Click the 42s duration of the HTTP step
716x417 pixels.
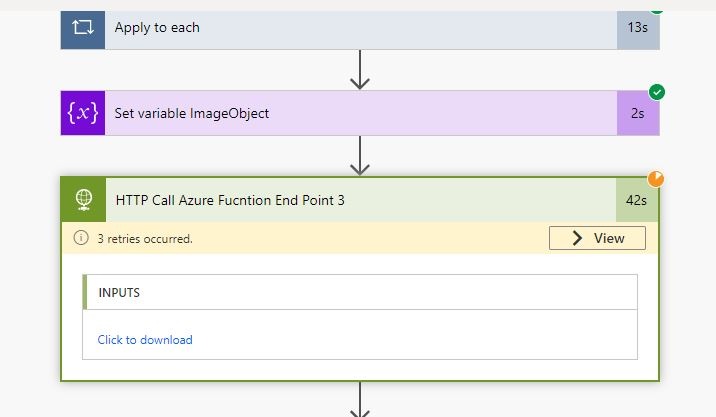click(x=637, y=200)
